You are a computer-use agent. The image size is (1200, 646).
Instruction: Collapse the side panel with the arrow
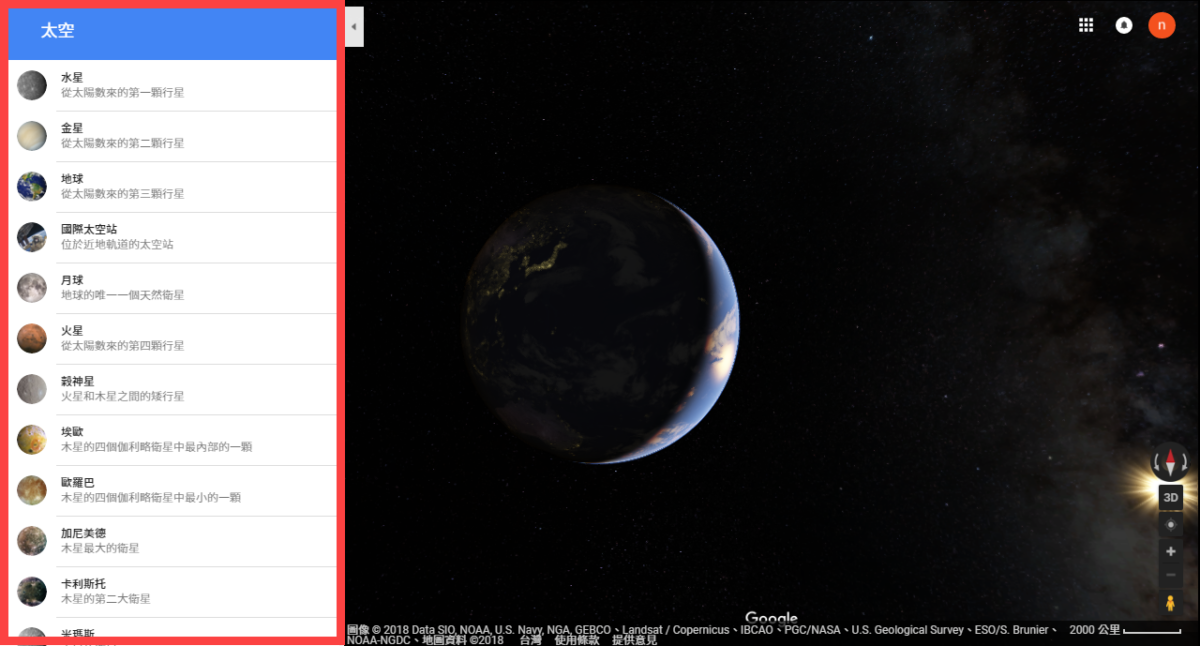tap(354, 26)
